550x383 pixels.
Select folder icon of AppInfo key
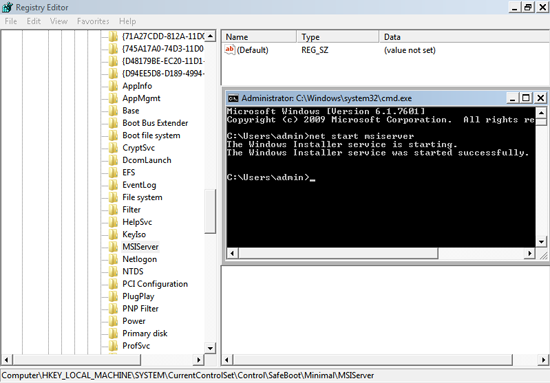[113, 86]
